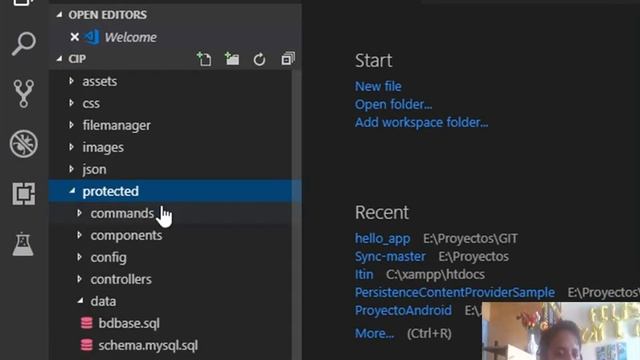Collapse all folders in CIP explorer

(x=288, y=59)
